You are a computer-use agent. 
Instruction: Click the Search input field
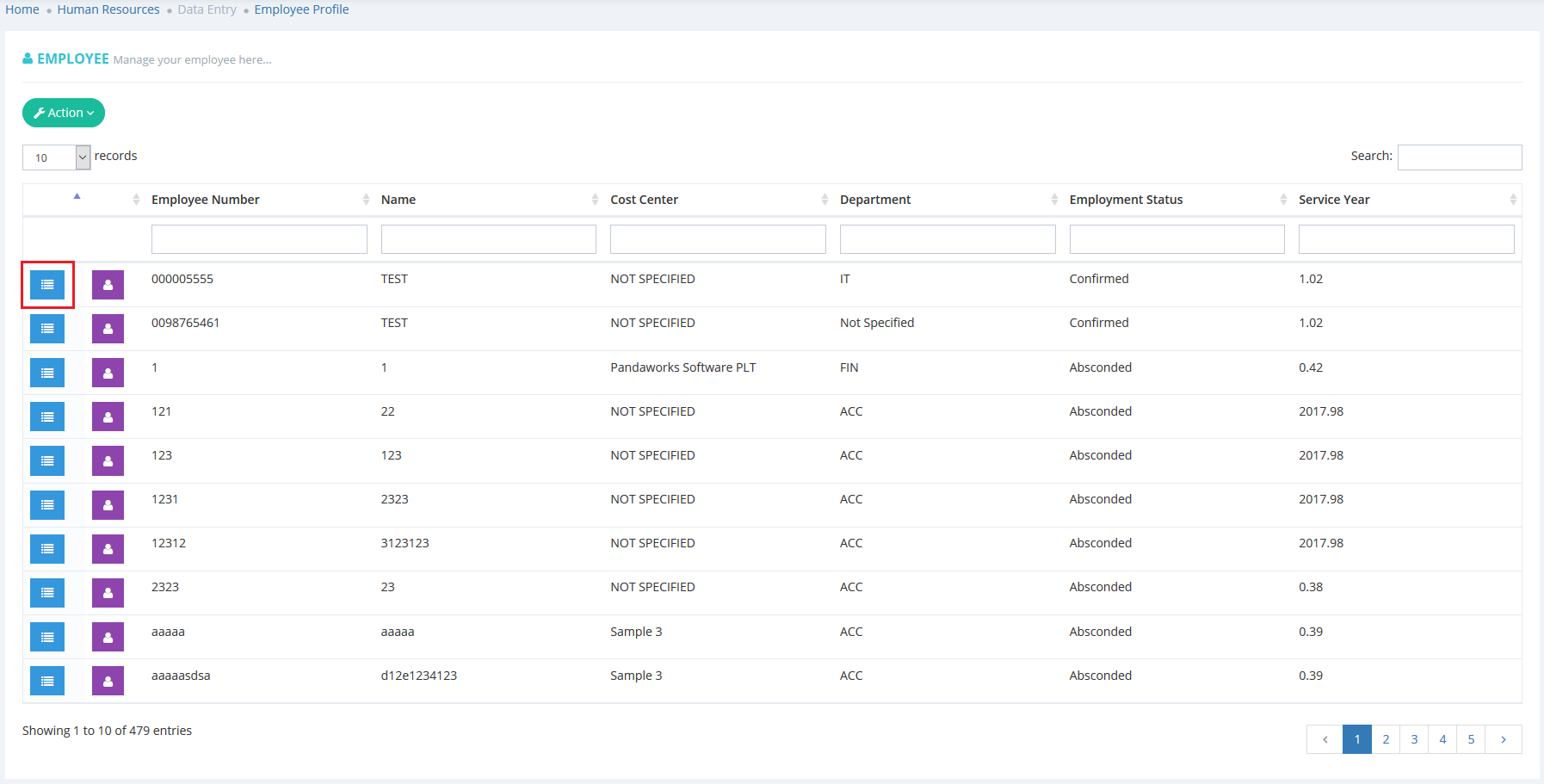(x=1459, y=157)
